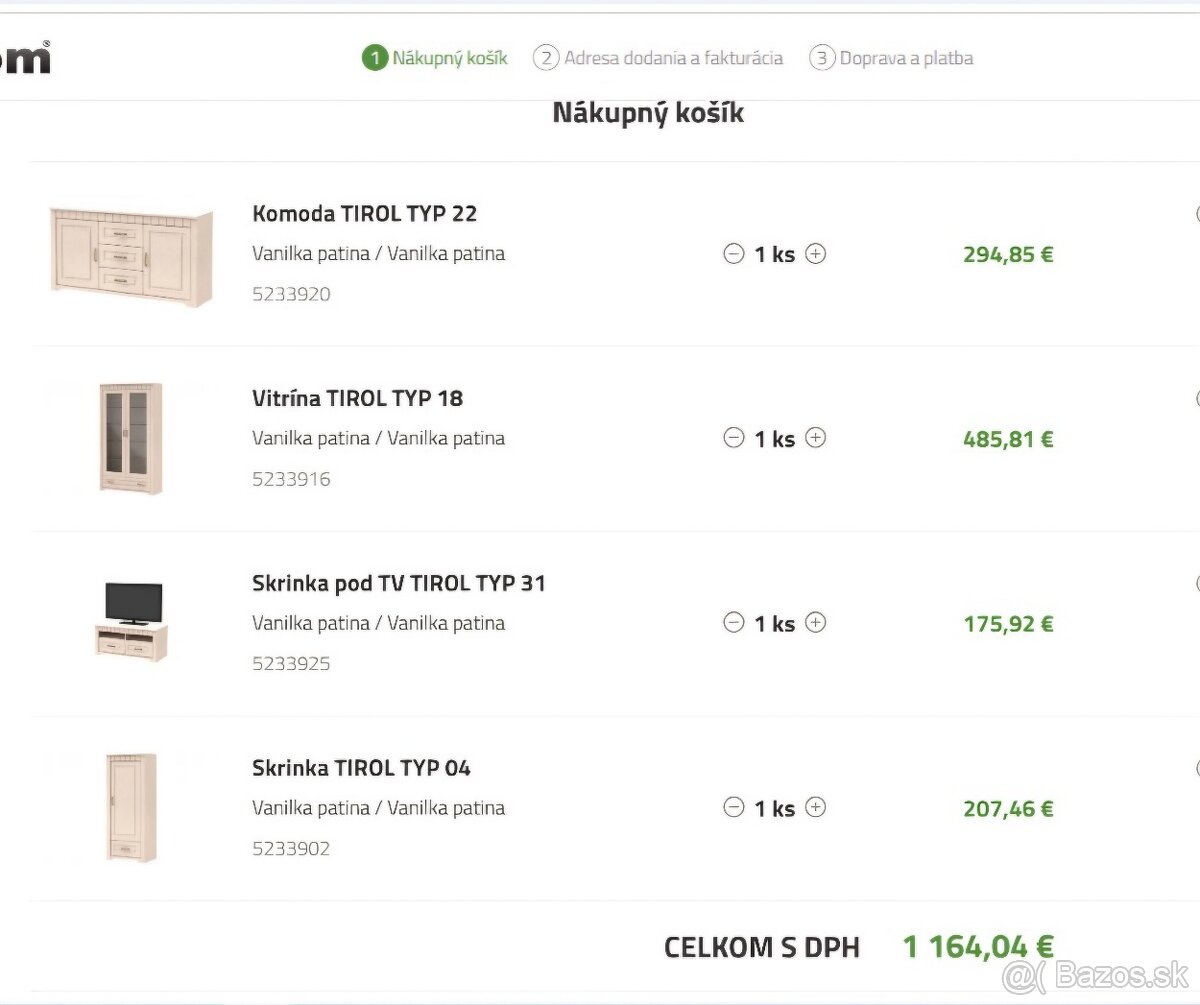Image resolution: width=1200 pixels, height=1005 pixels.
Task: Increase quantity of Vitrína TIROL TYP 18
Action: (x=816, y=438)
